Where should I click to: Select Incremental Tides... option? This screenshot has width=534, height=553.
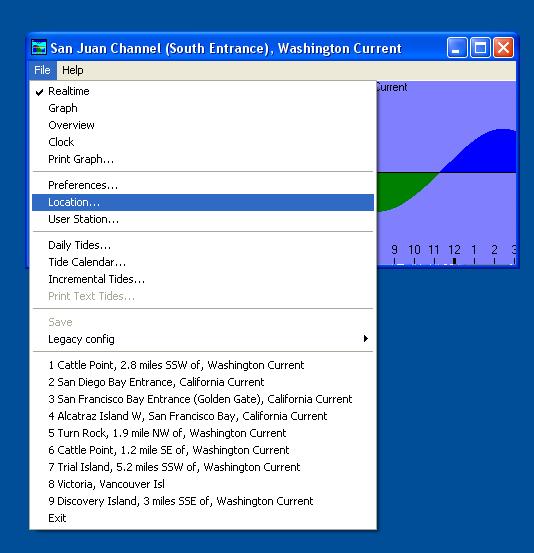(203, 279)
